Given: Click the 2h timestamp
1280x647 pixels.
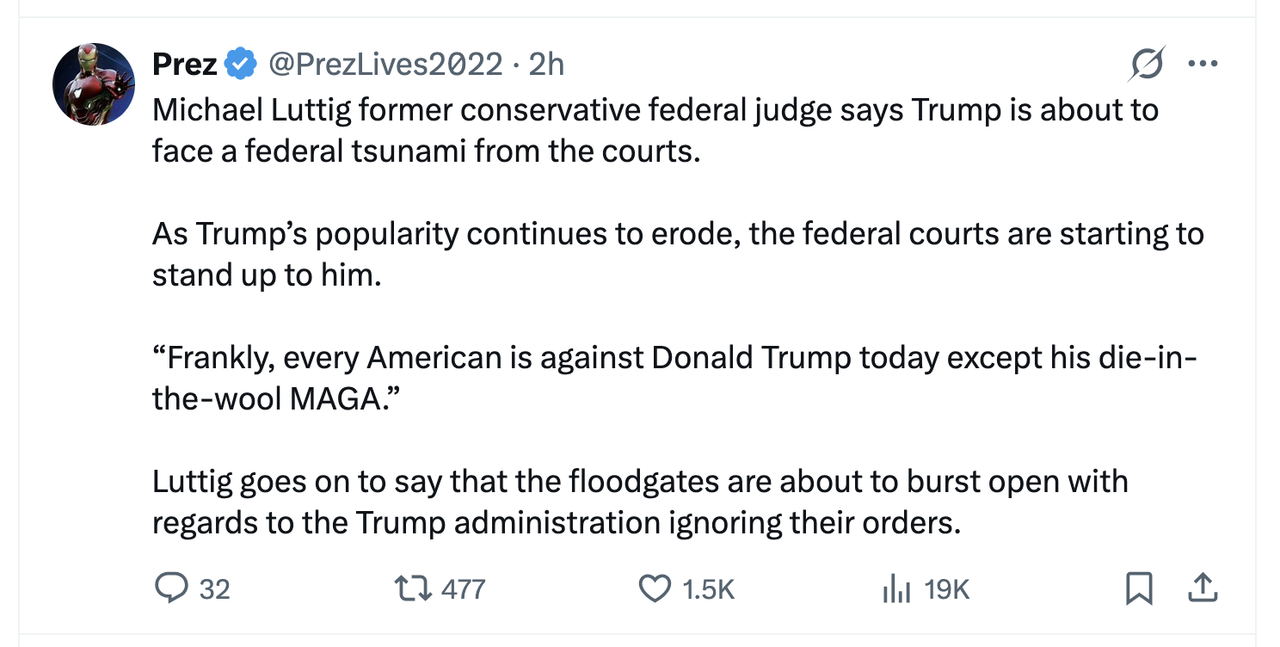Looking at the screenshot, I should [x=547, y=65].
